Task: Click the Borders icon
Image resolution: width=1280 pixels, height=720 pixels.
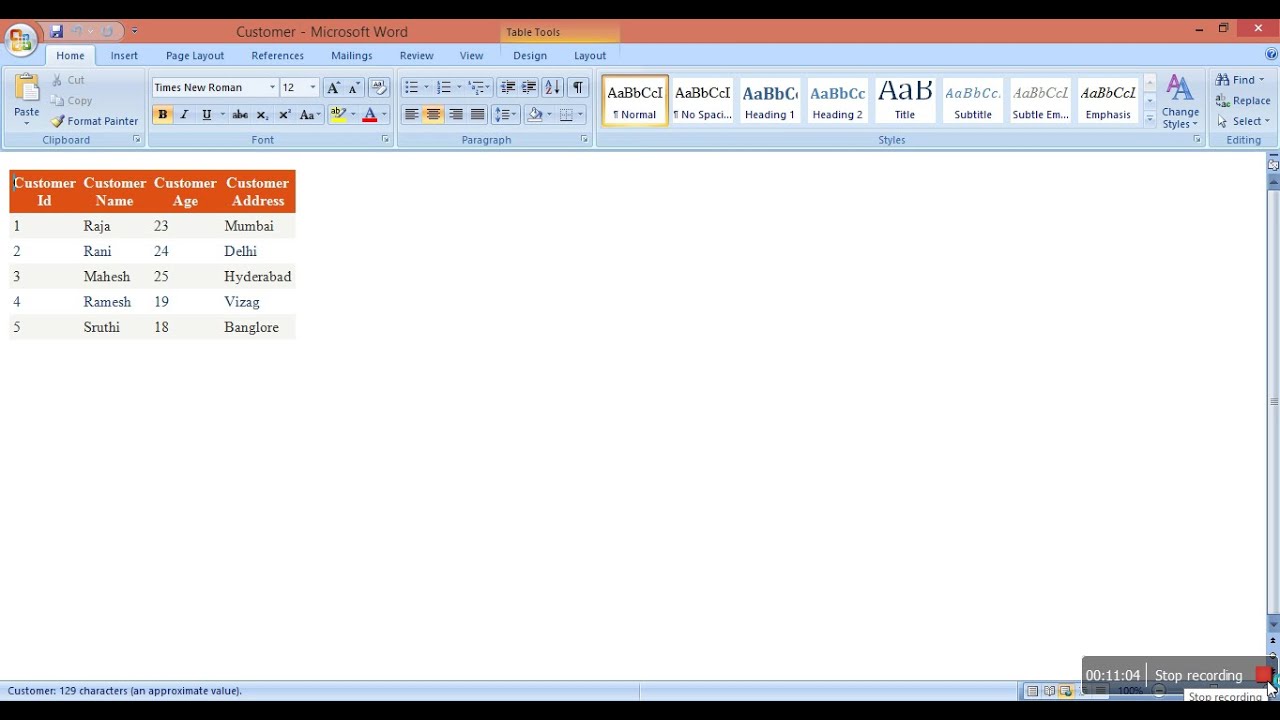Action: [566, 115]
